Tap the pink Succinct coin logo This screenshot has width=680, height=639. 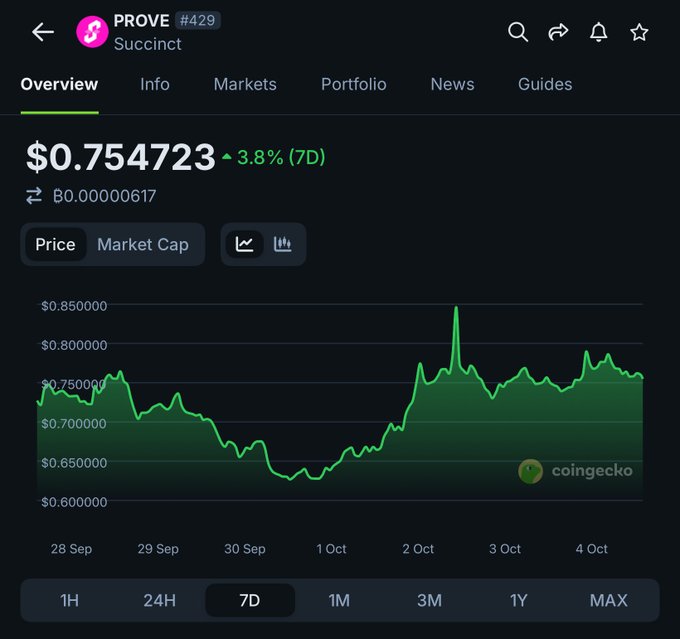[x=92, y=32]
